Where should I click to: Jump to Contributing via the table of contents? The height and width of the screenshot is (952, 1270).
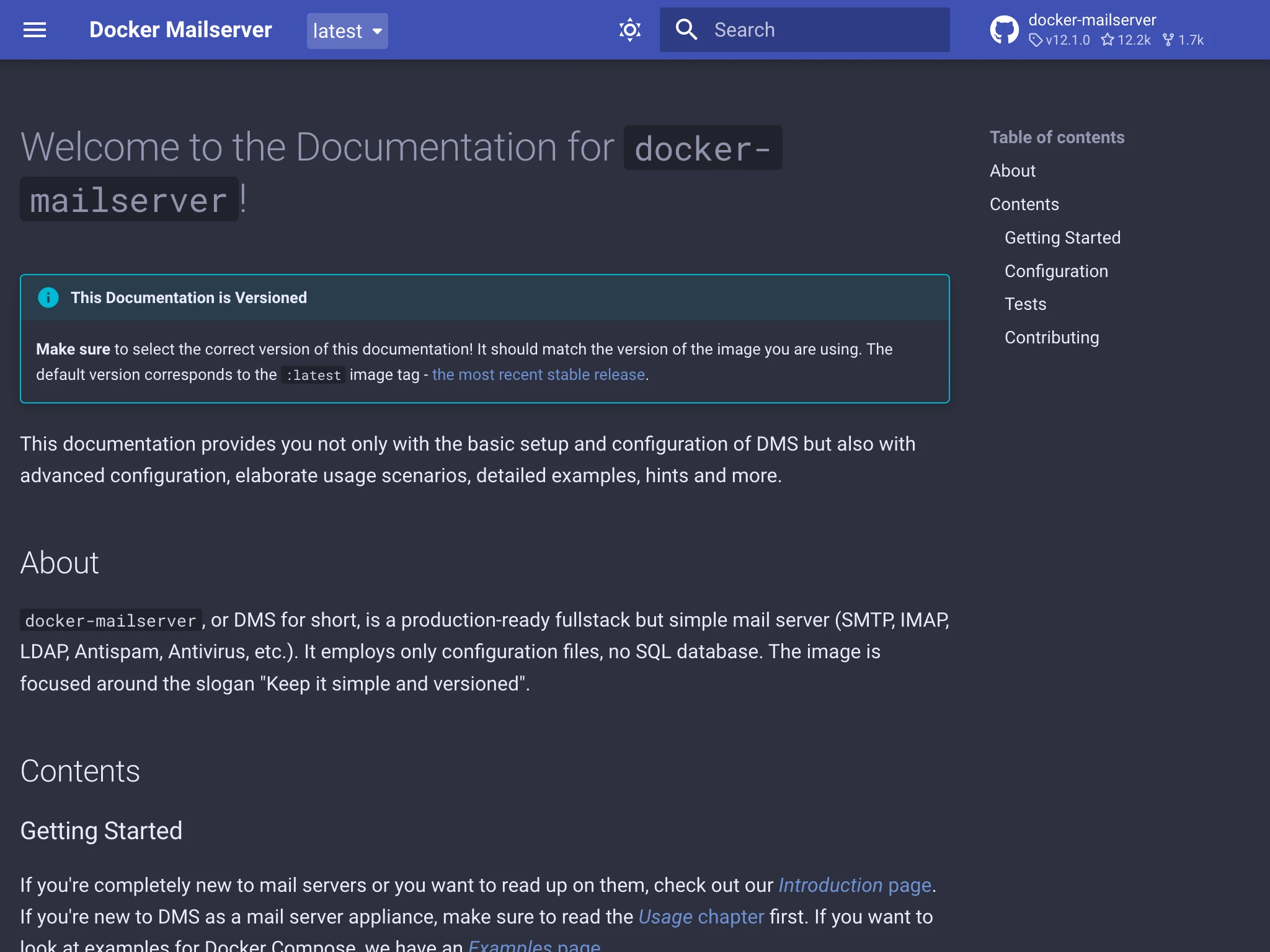(x=1051, y=337)
